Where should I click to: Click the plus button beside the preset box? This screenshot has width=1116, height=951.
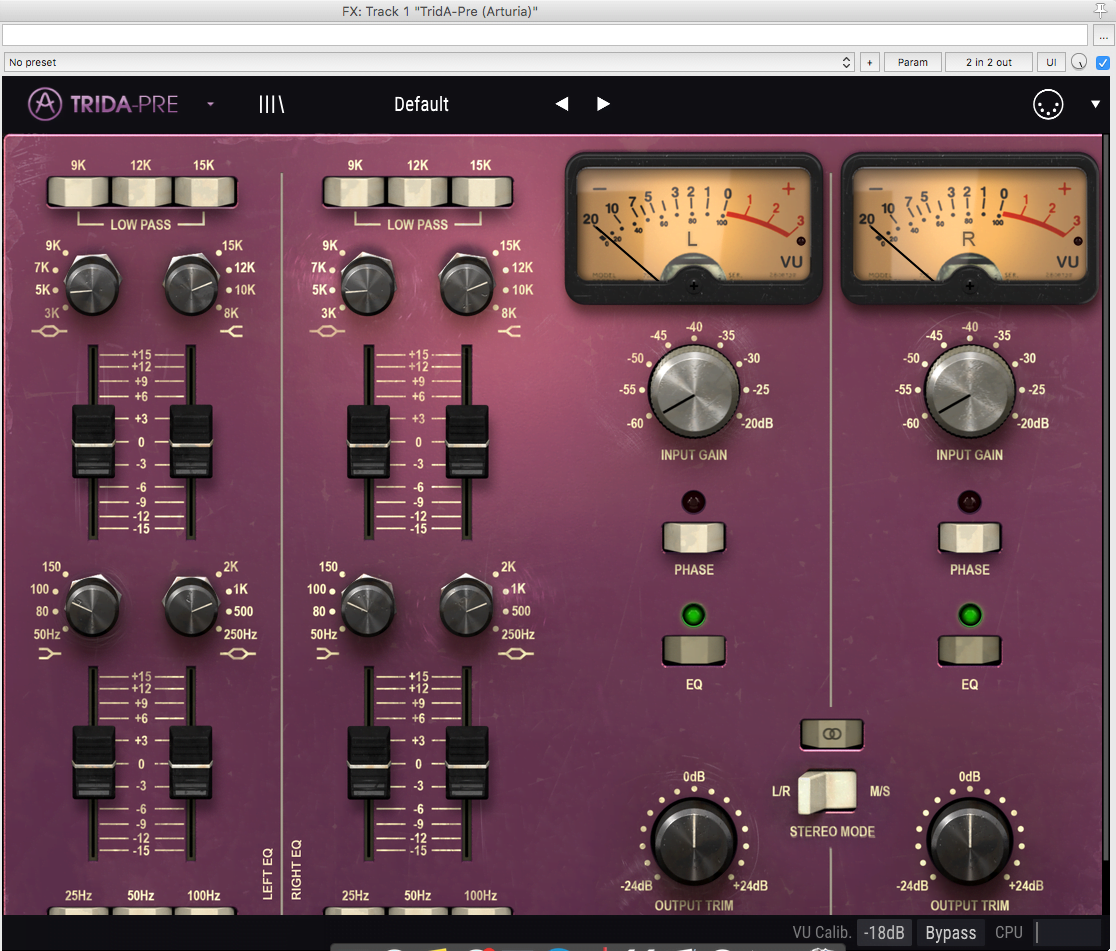(x=869, y=62)
